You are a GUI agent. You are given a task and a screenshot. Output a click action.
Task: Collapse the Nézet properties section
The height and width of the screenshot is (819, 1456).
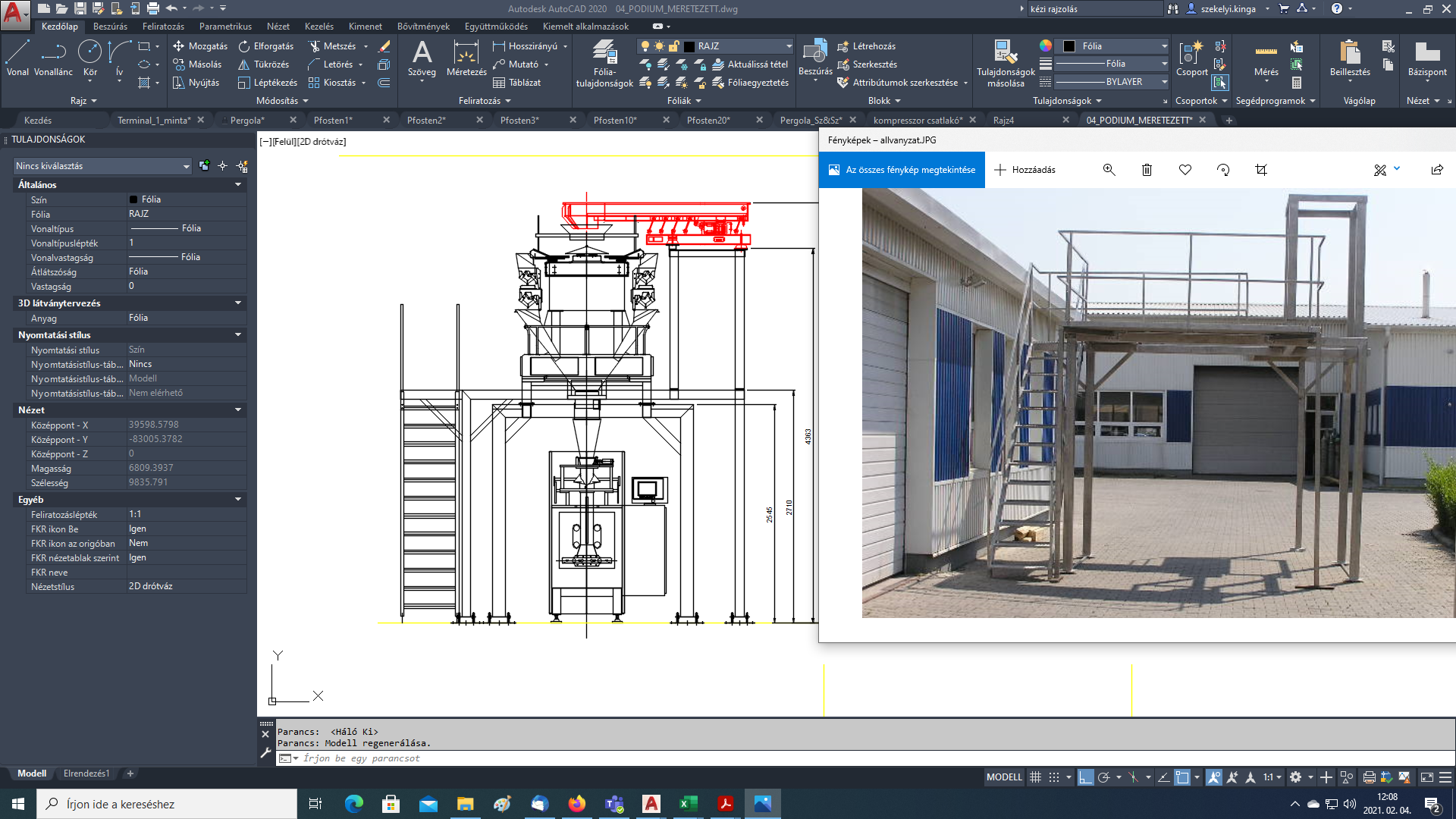(238, 410)
